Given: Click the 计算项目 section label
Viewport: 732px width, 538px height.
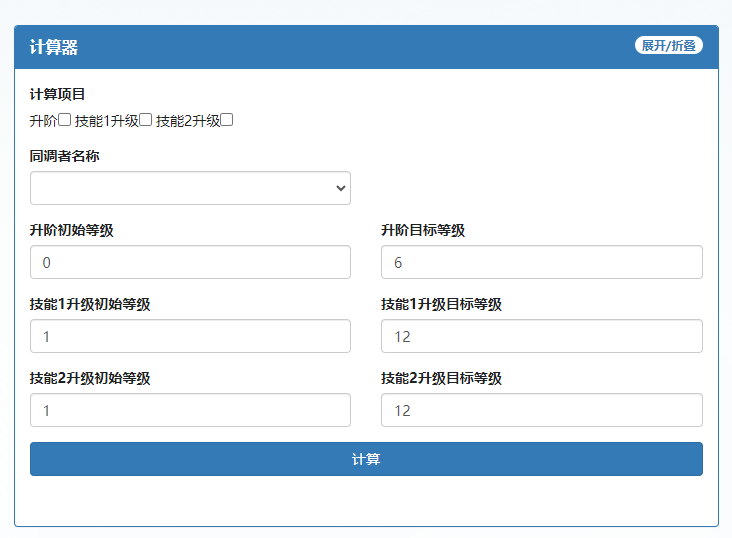Looking at the screenshot, I should tap(58, 94).
